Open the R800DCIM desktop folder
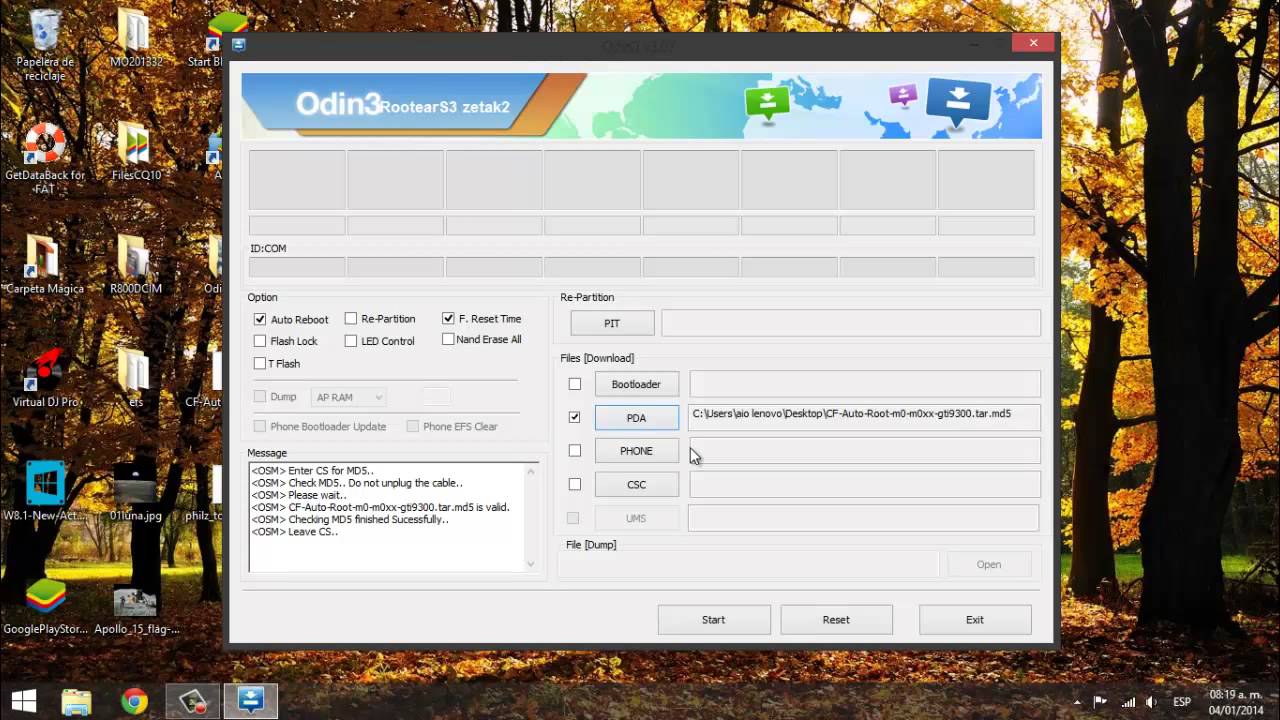 pos(135,265)
